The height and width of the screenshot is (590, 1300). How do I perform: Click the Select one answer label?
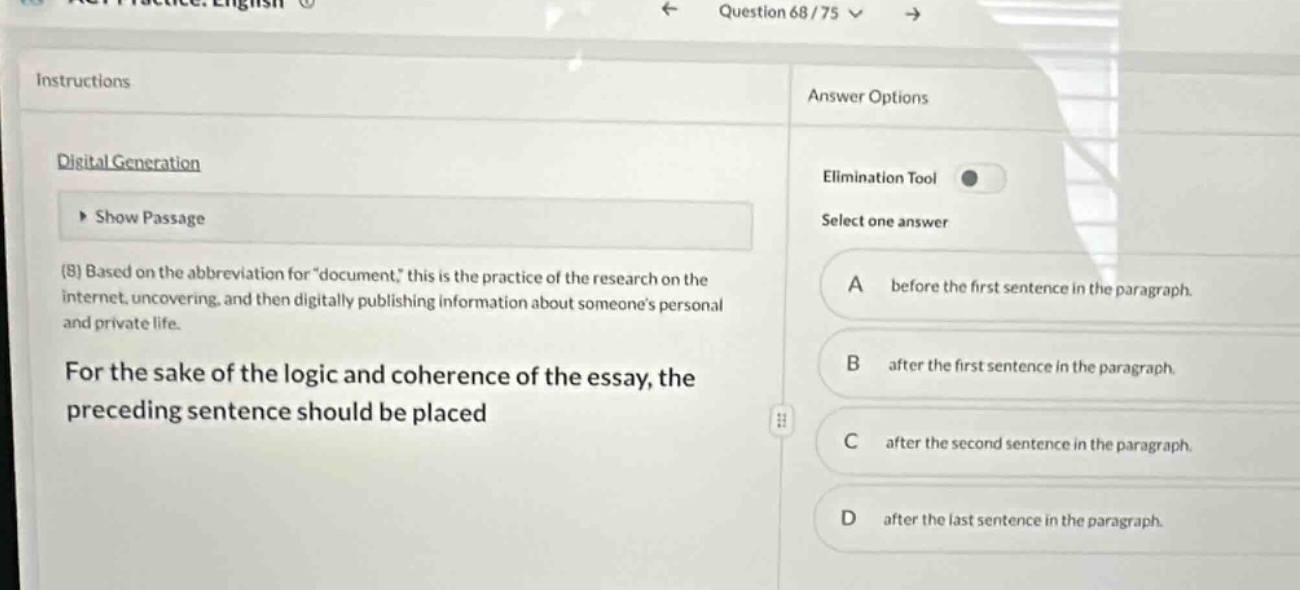(x=884, y=221)
